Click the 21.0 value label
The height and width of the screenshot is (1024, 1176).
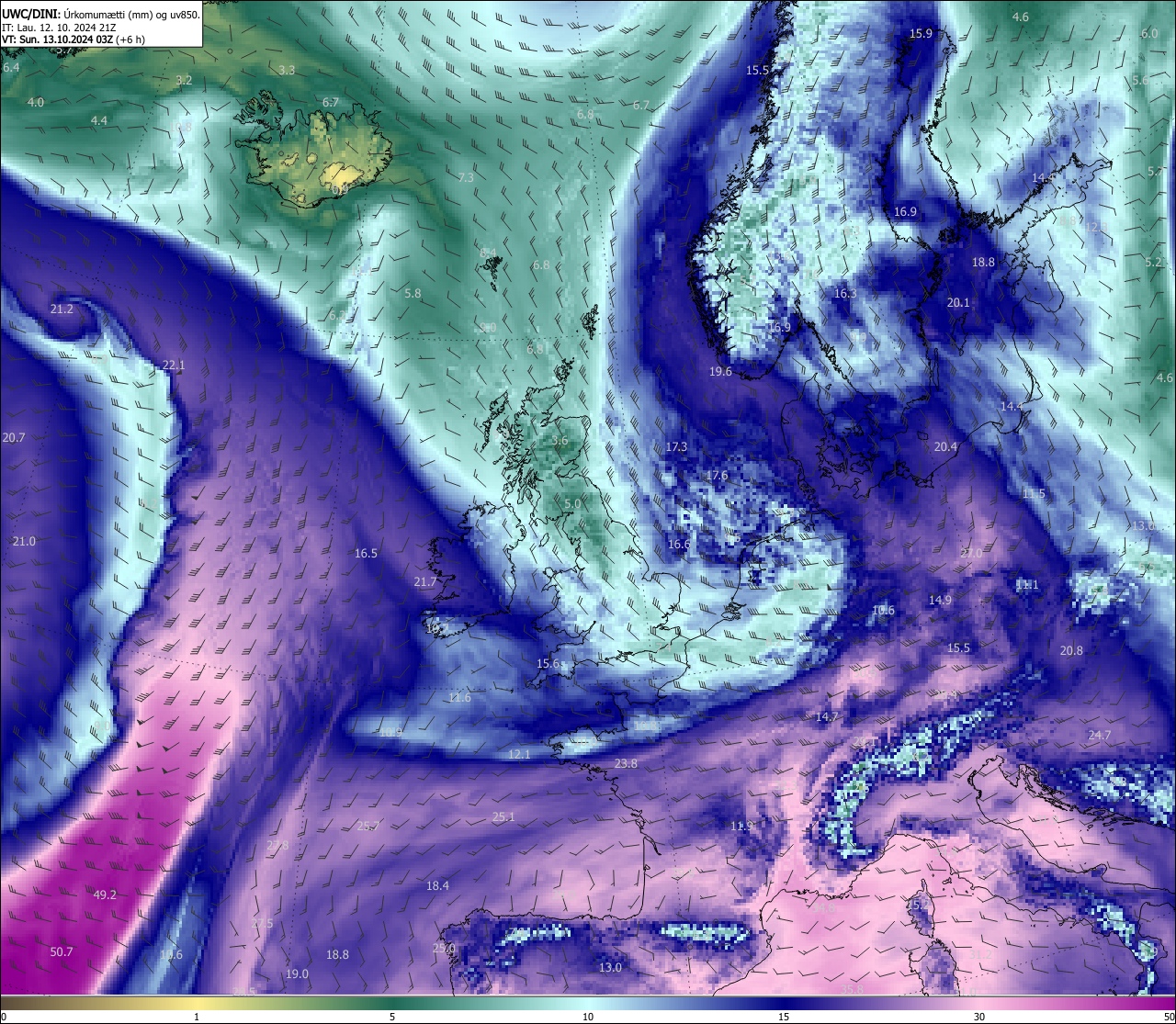point(24,541)
